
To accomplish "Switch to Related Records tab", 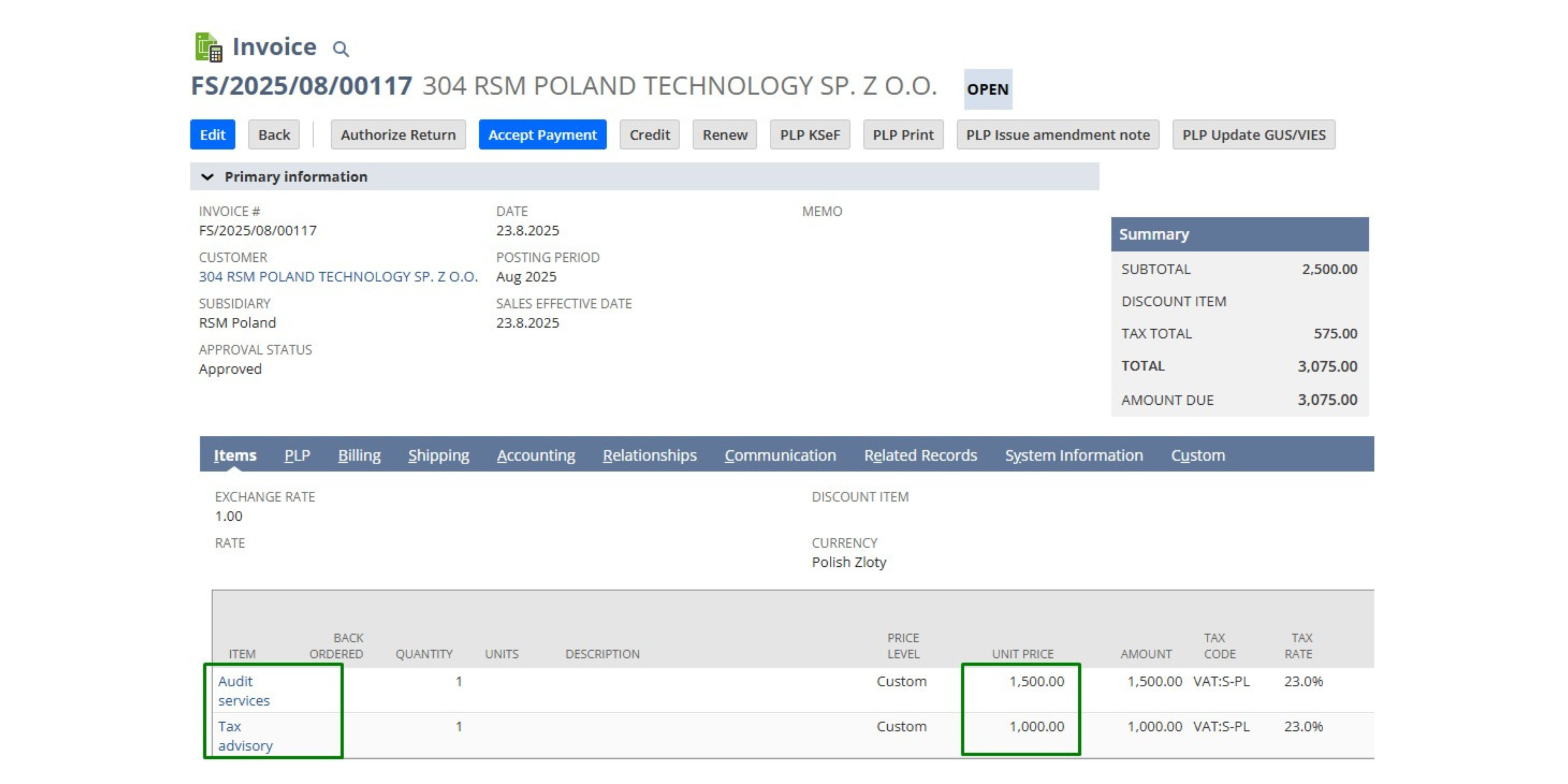I will (x=920, y=455).
